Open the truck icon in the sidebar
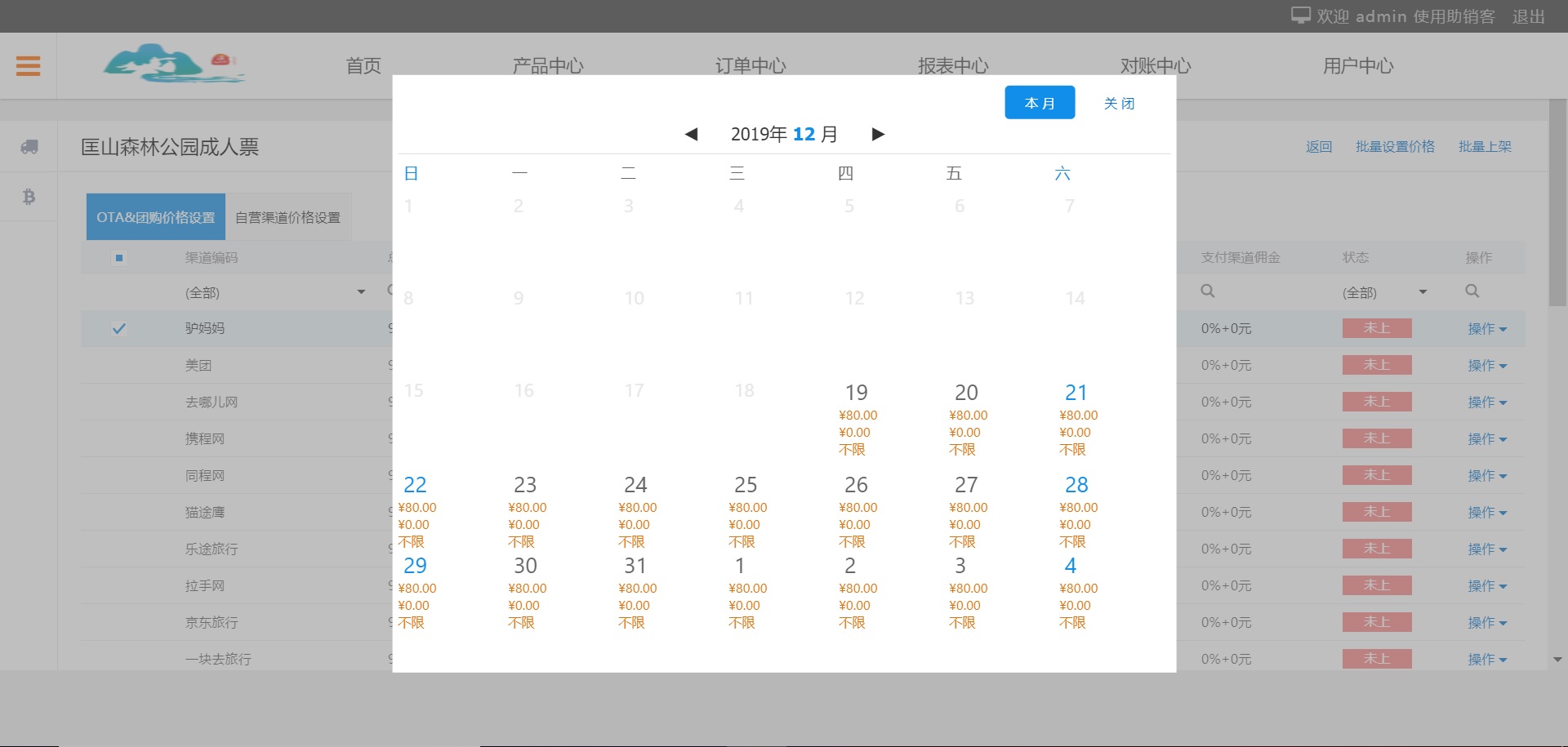Image resolution: width=1568 pixels, height=747 pixels. [29, 147]
